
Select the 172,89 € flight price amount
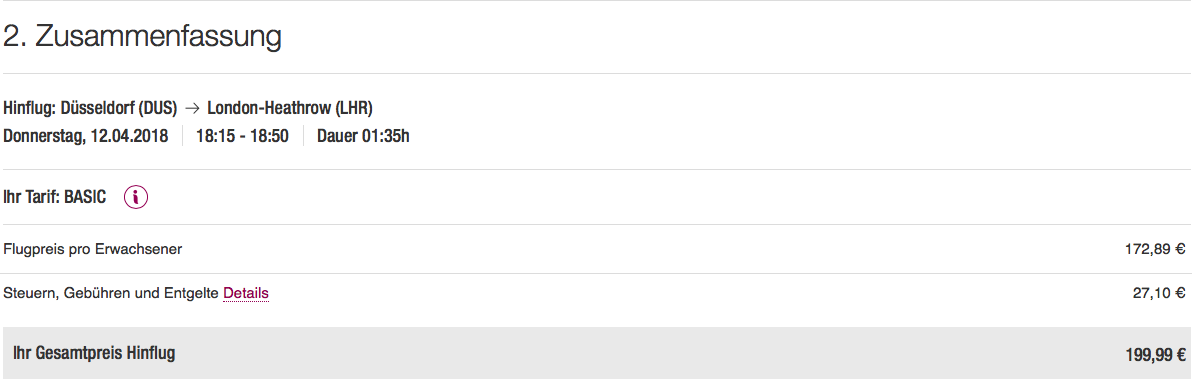(1155, 249)
